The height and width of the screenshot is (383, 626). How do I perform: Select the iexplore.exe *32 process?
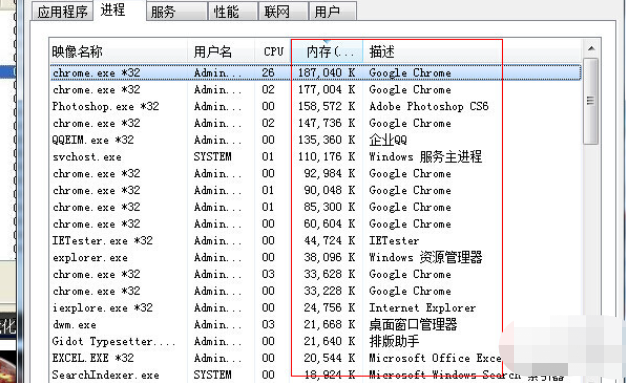tap(315, 308)
